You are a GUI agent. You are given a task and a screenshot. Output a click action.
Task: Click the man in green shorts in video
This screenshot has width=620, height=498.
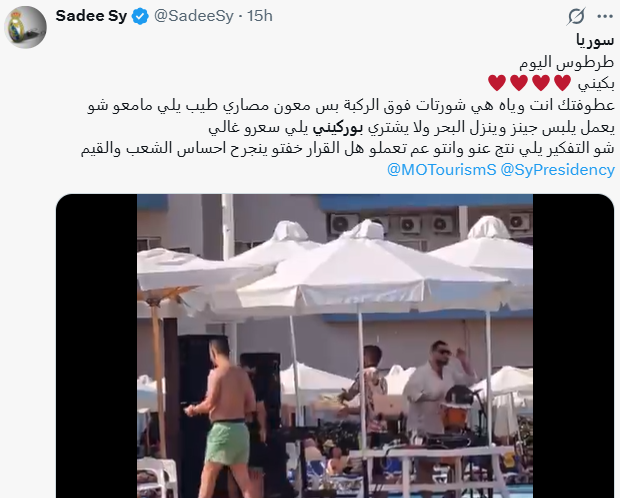[x=223, y=415]
